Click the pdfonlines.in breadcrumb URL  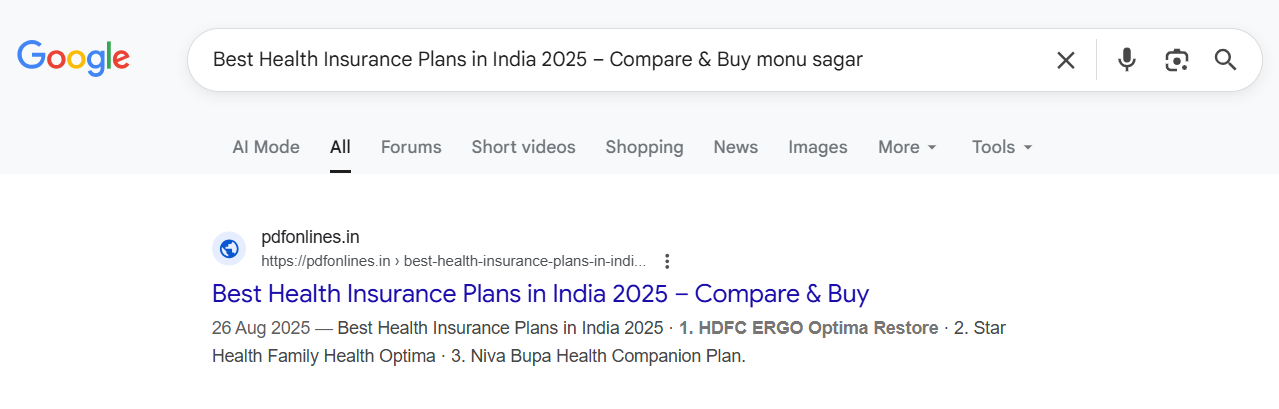454,261
